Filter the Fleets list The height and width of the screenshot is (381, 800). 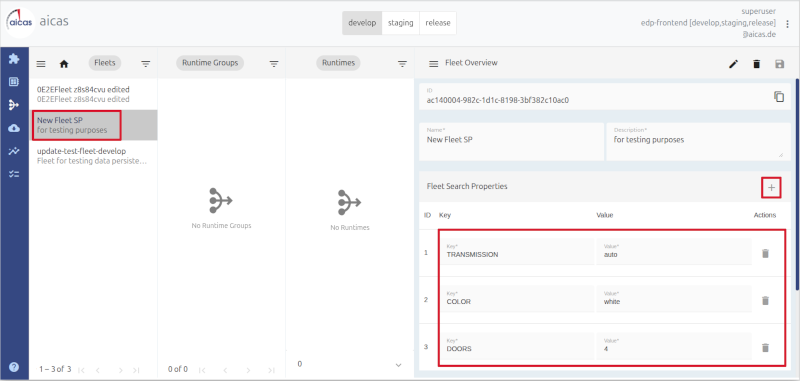(146, 64)
